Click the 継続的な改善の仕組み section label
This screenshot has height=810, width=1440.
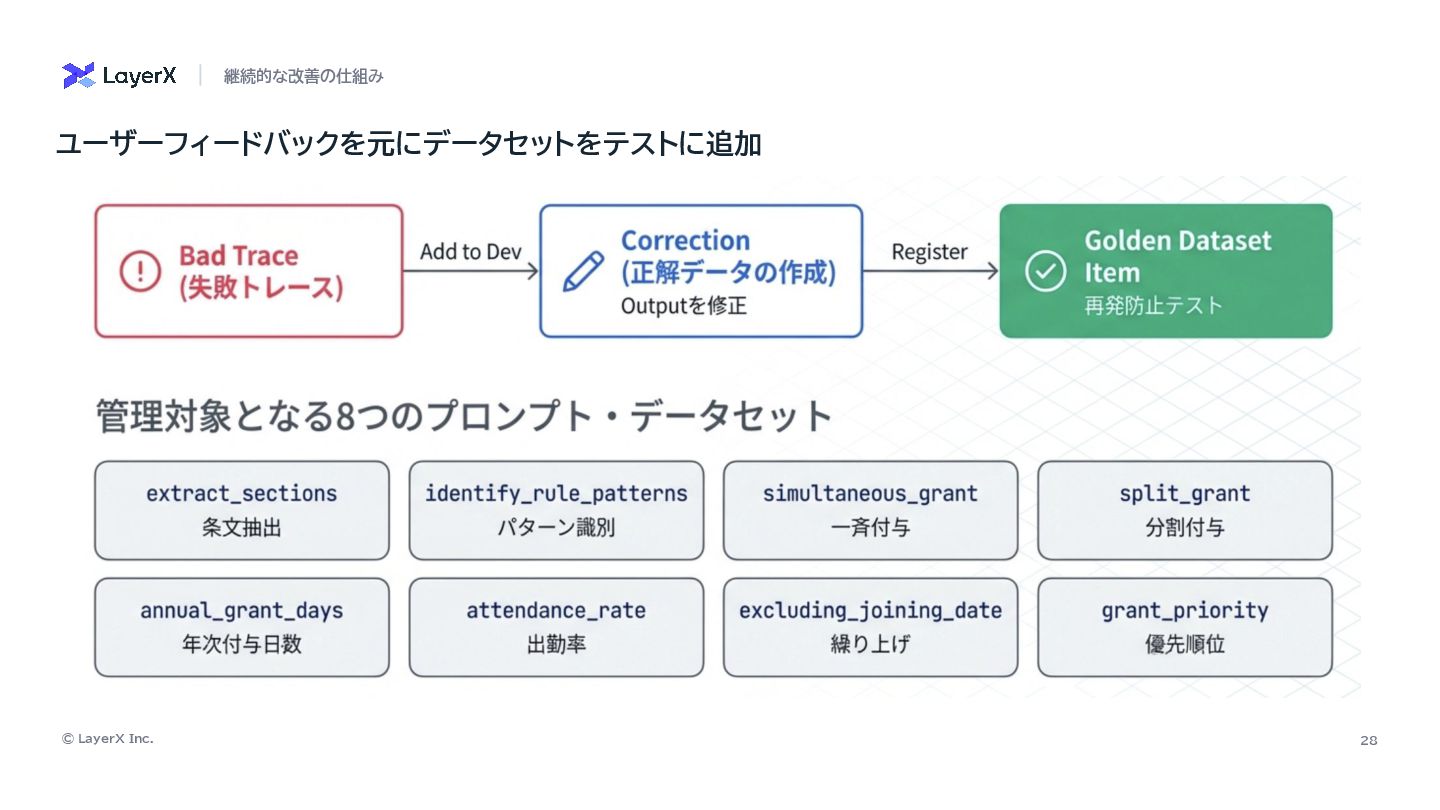coord(304,76)
